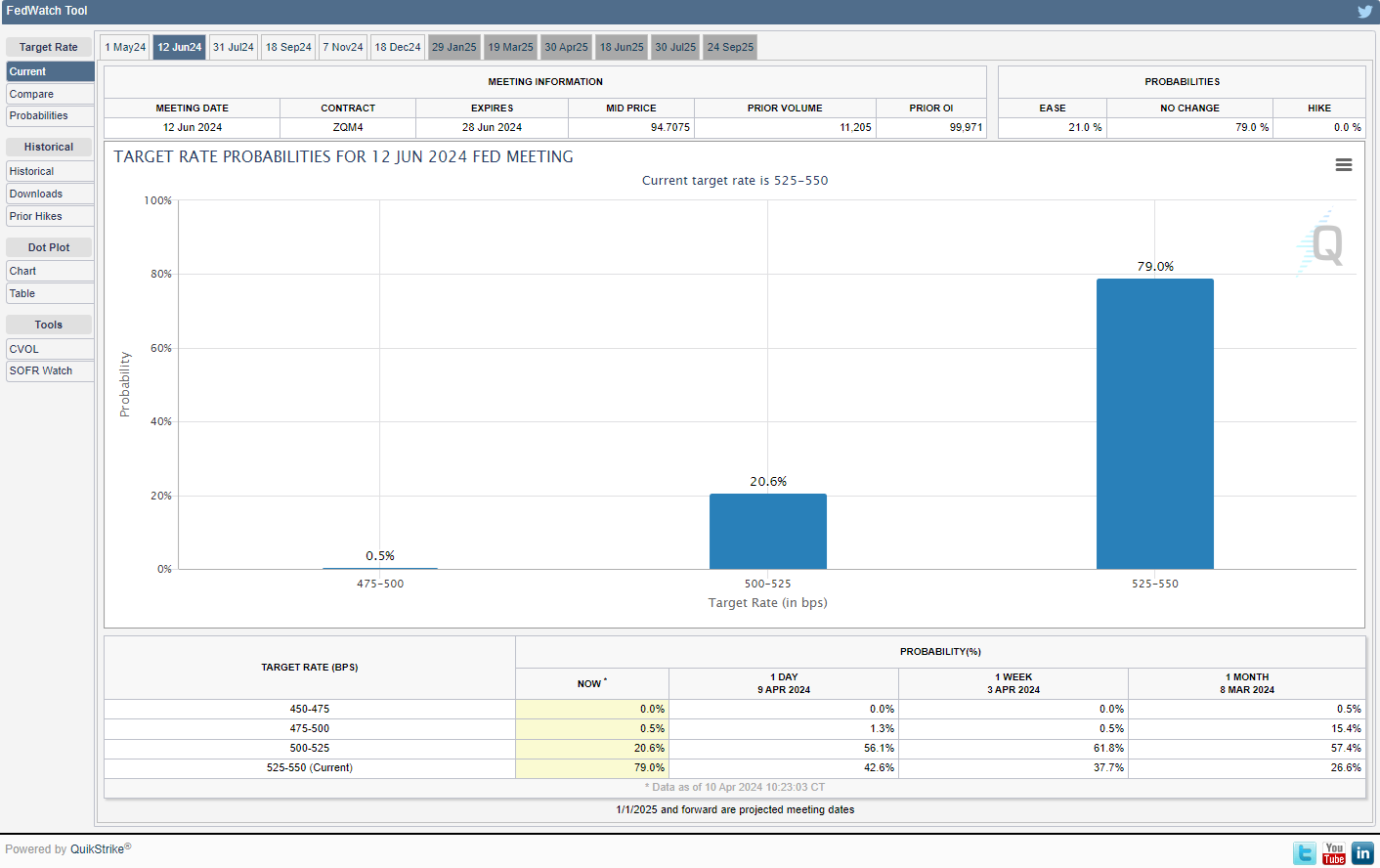Click the 525-550 blue probability bar
Viewport: 1380px width, 868px height.
[x=1154, y=423]
